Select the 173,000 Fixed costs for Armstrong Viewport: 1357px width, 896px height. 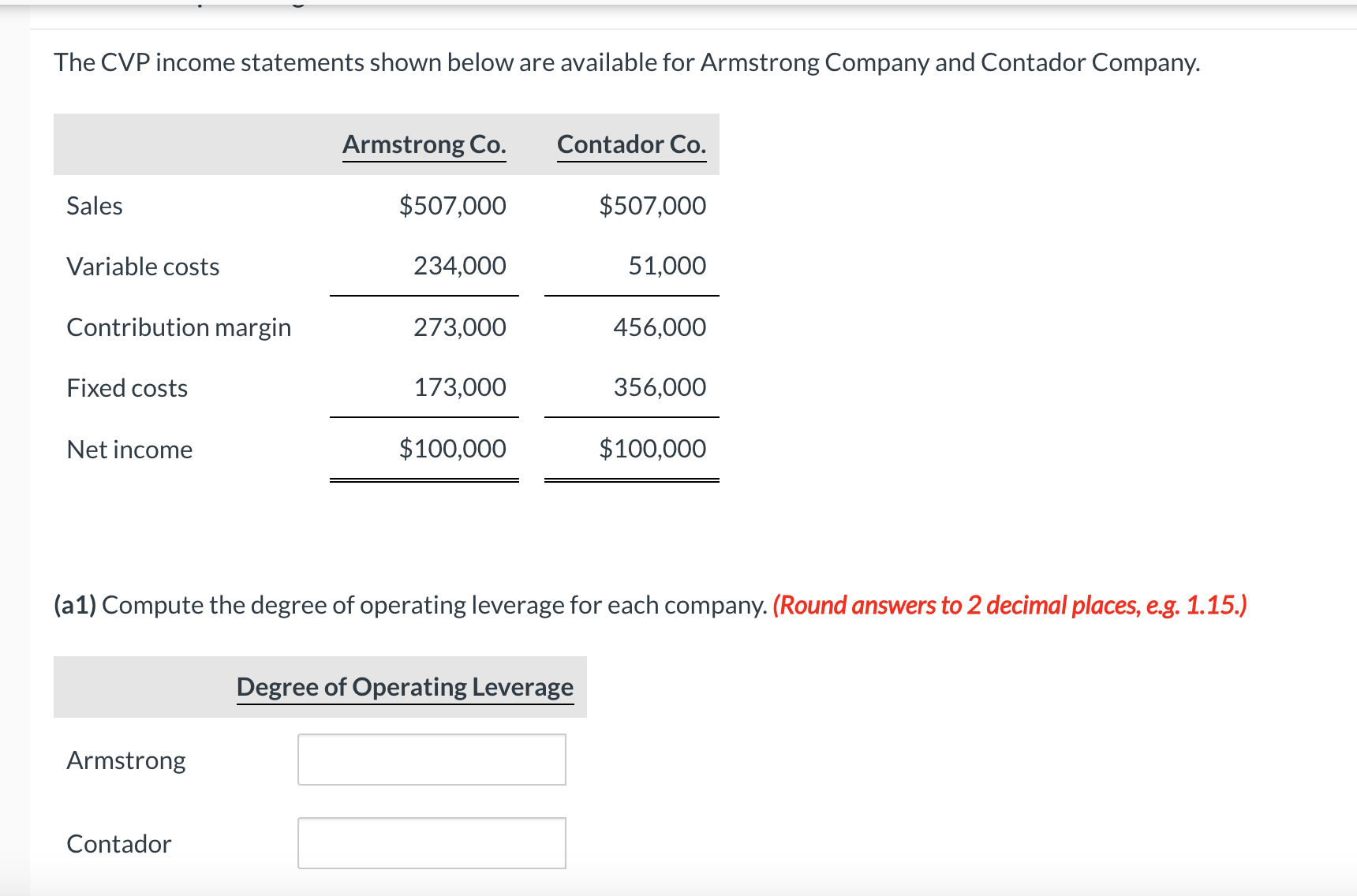tap(459, 387)
